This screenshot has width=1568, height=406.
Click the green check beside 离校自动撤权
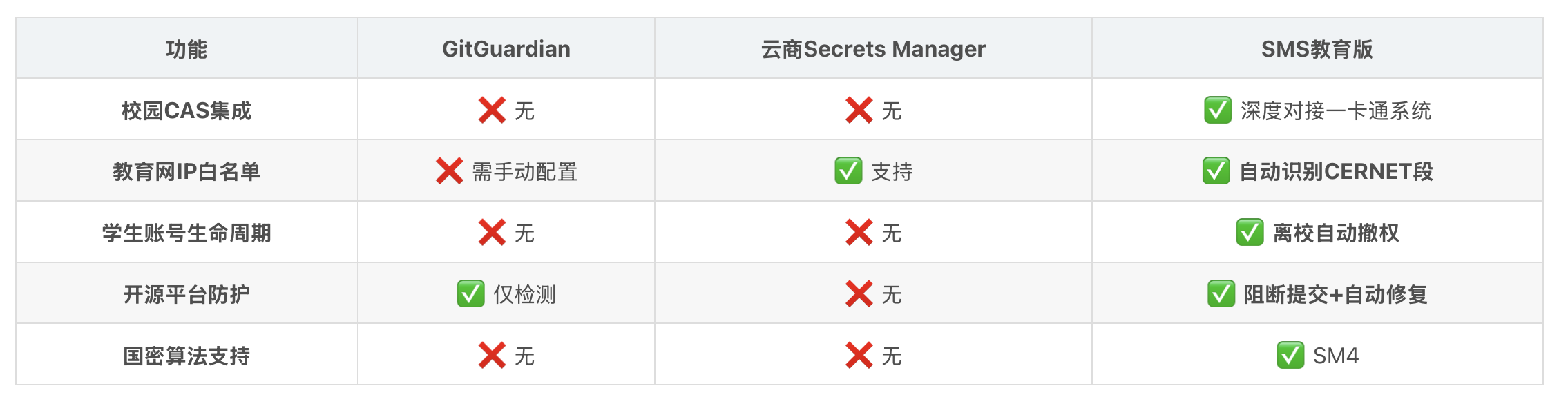[1250, 233]
